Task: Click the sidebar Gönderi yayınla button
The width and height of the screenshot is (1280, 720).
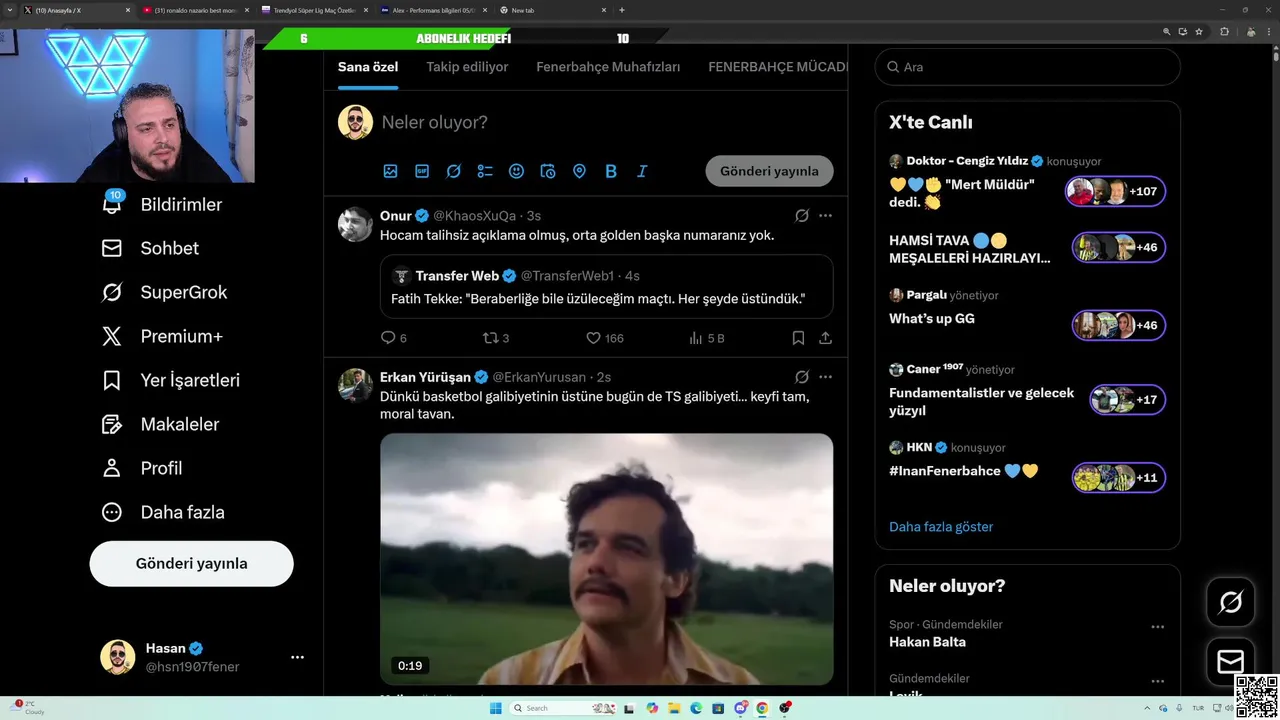Action: click(191, 563)
